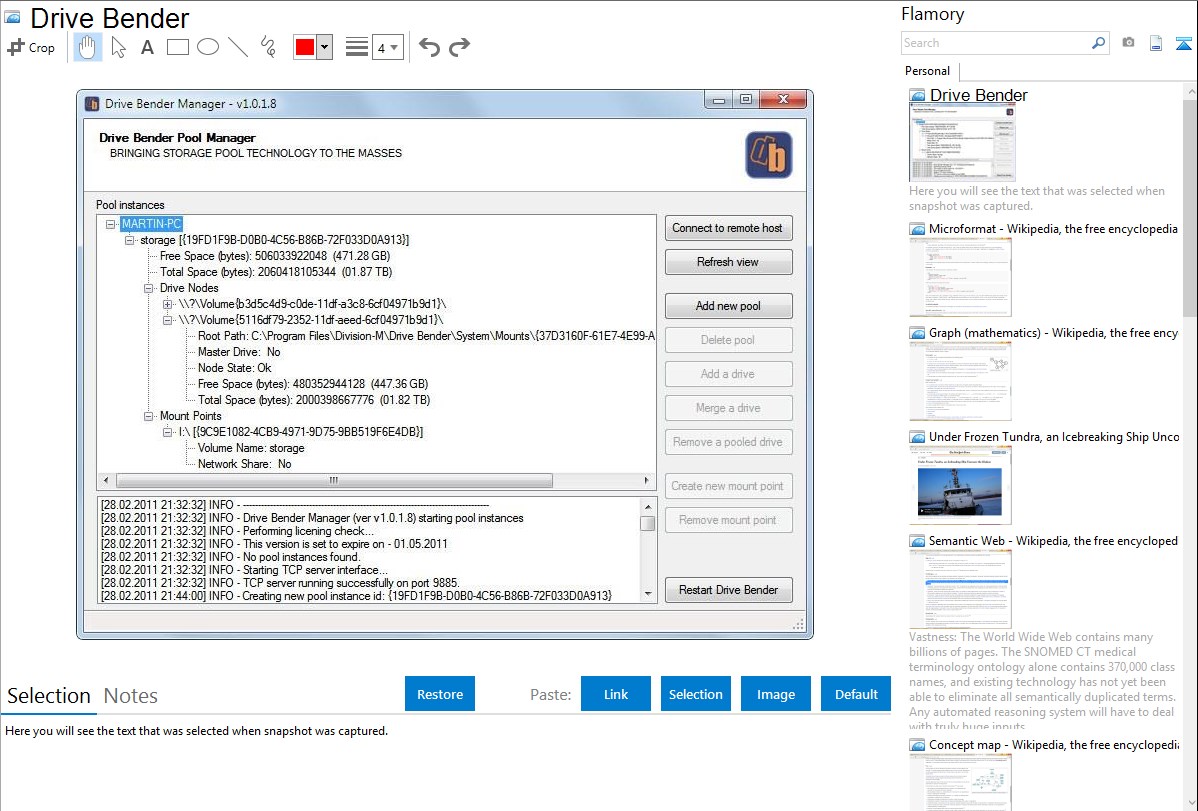Screen dimensions: 1198x811
Task: Select the Crop tool
Action: pos(31,47)
